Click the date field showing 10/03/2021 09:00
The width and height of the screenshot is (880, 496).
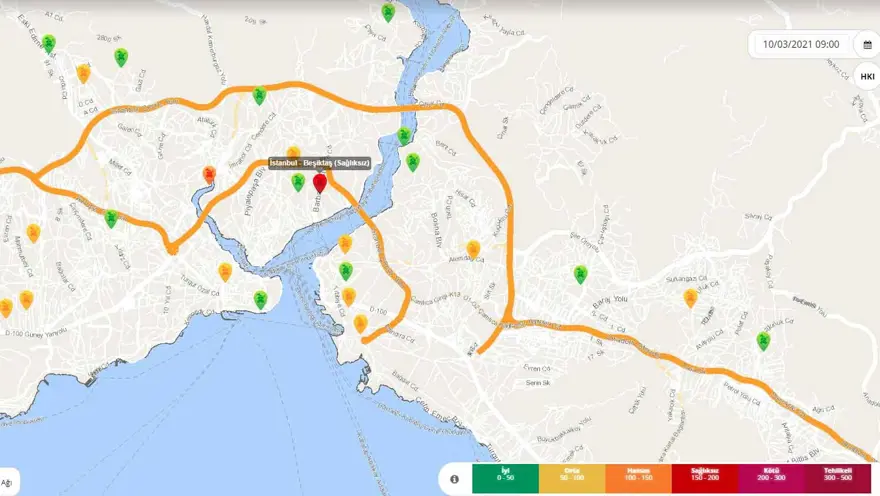click(801, 45)
